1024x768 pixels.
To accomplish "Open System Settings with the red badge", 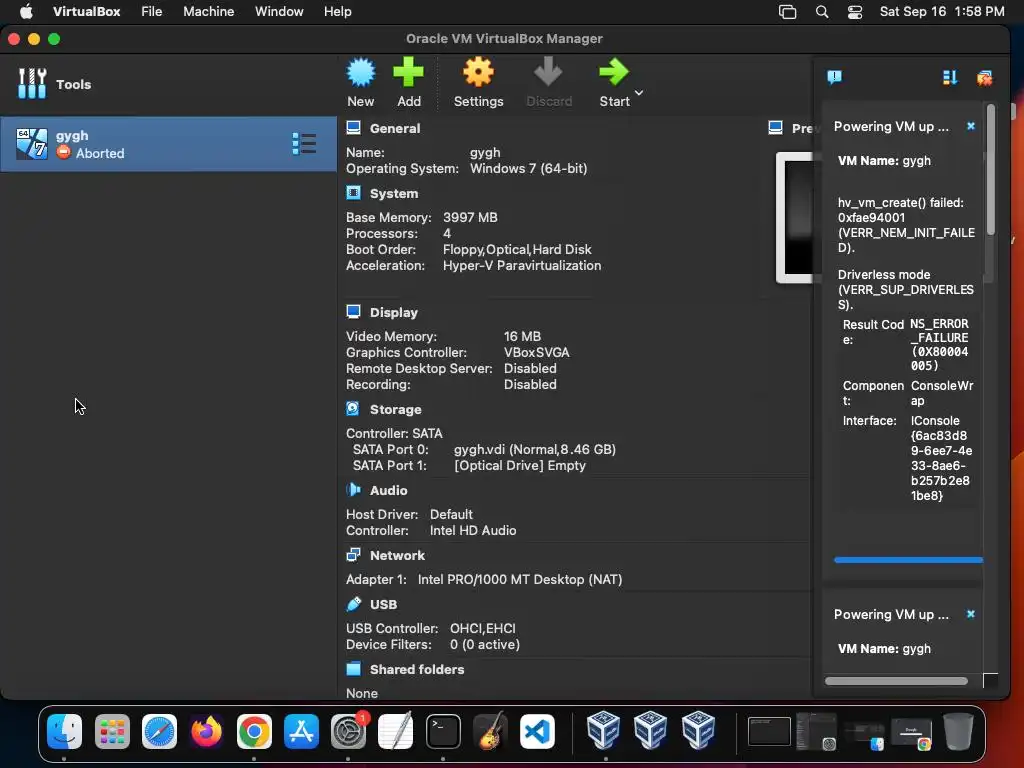I will (349, 731).
